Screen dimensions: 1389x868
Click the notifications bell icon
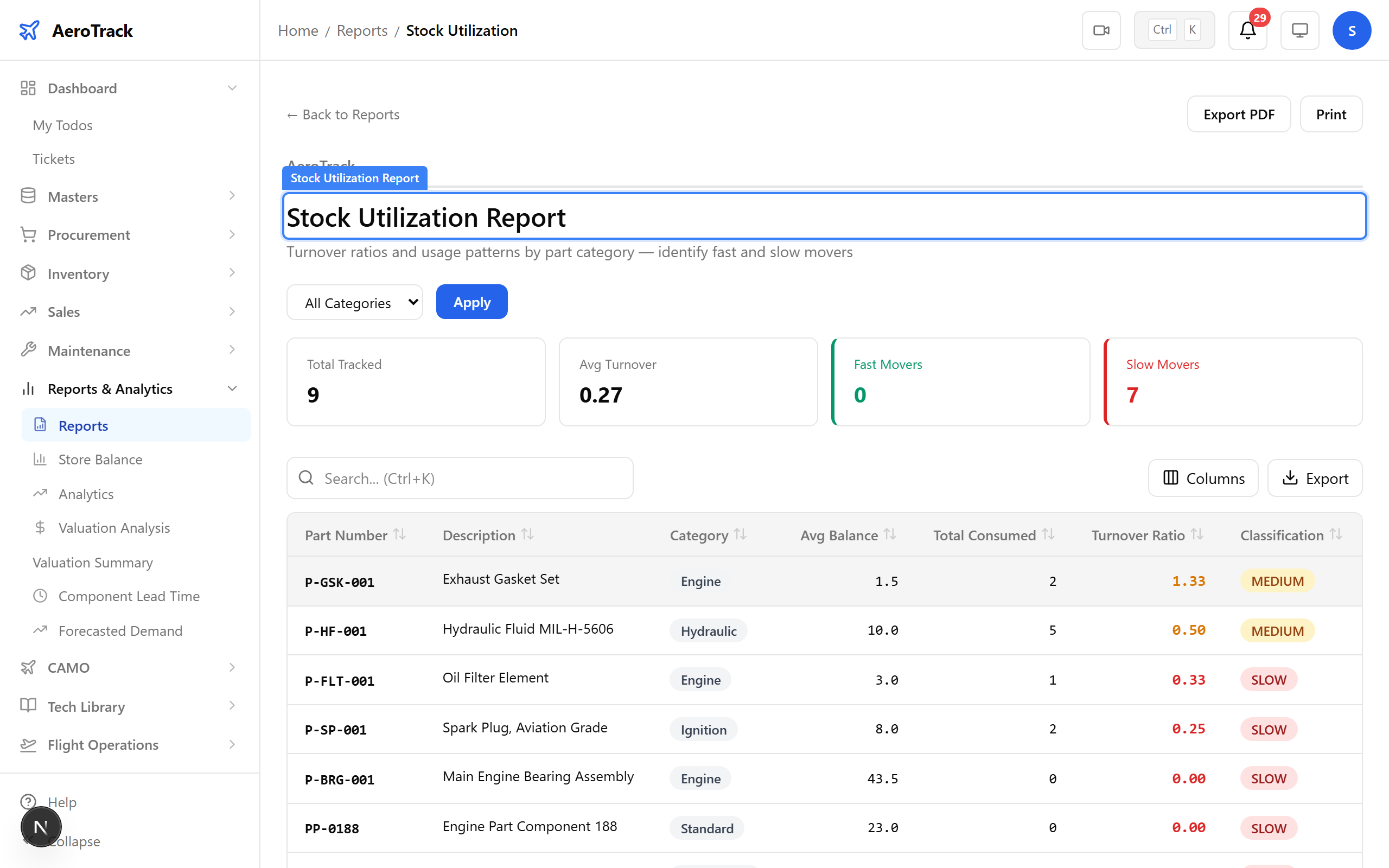tap(1247, 30)
